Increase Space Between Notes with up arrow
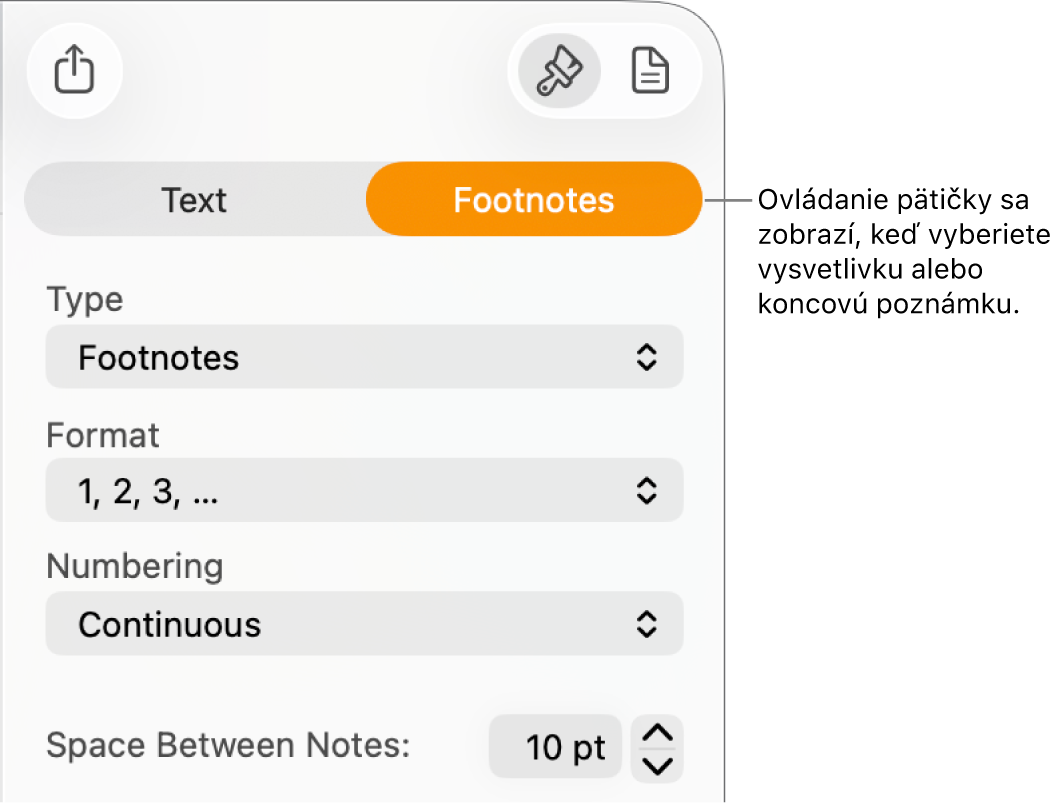 coord(657,732)
